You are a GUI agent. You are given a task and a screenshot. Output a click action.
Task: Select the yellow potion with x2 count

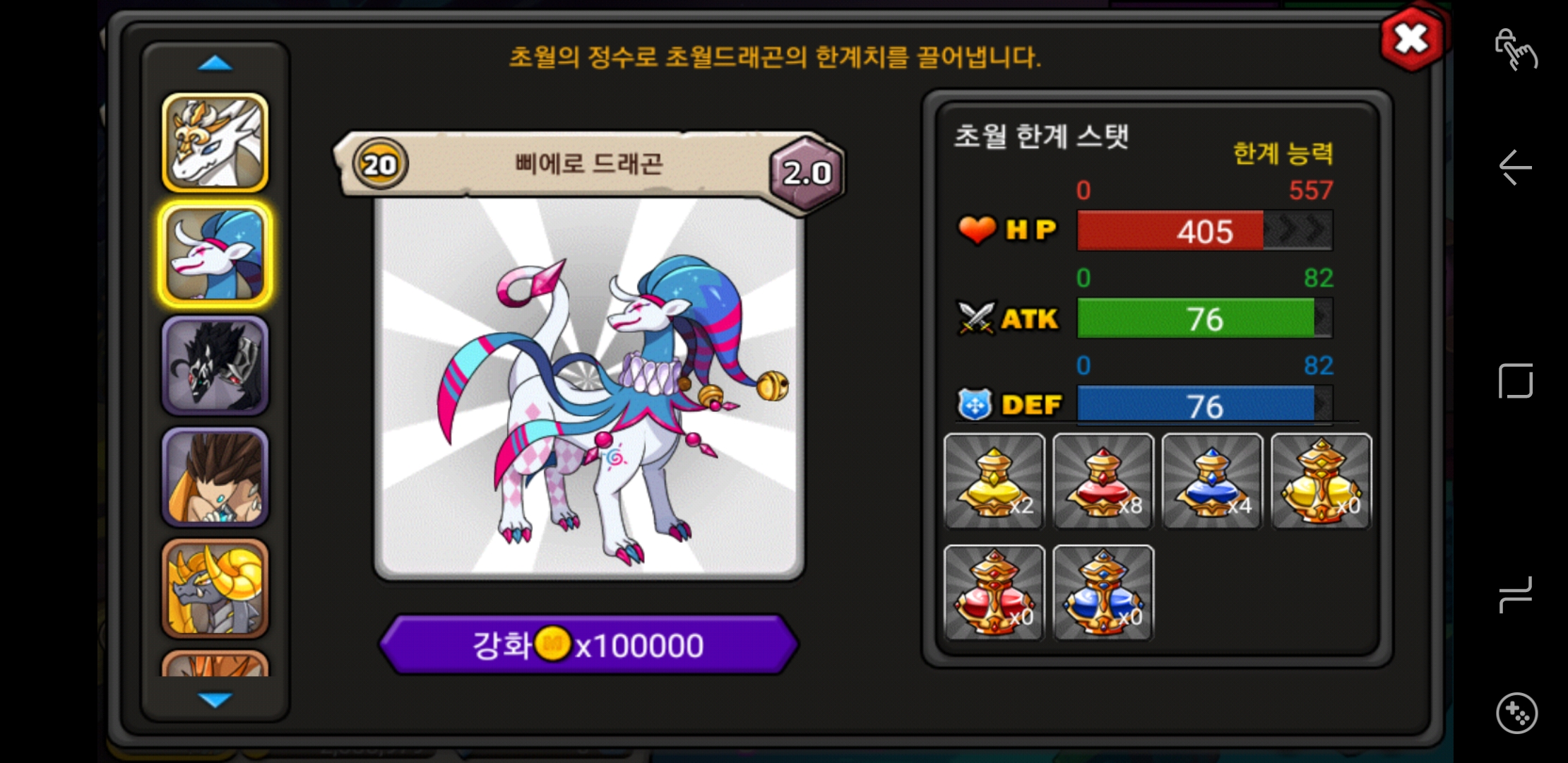coord(994,481)
